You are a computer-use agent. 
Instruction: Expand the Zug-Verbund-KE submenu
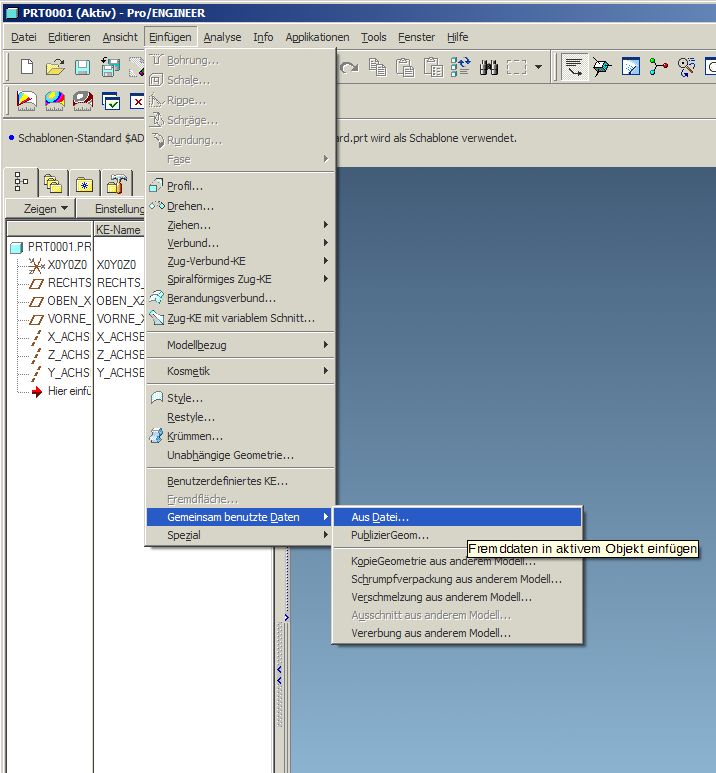point(240,261)
